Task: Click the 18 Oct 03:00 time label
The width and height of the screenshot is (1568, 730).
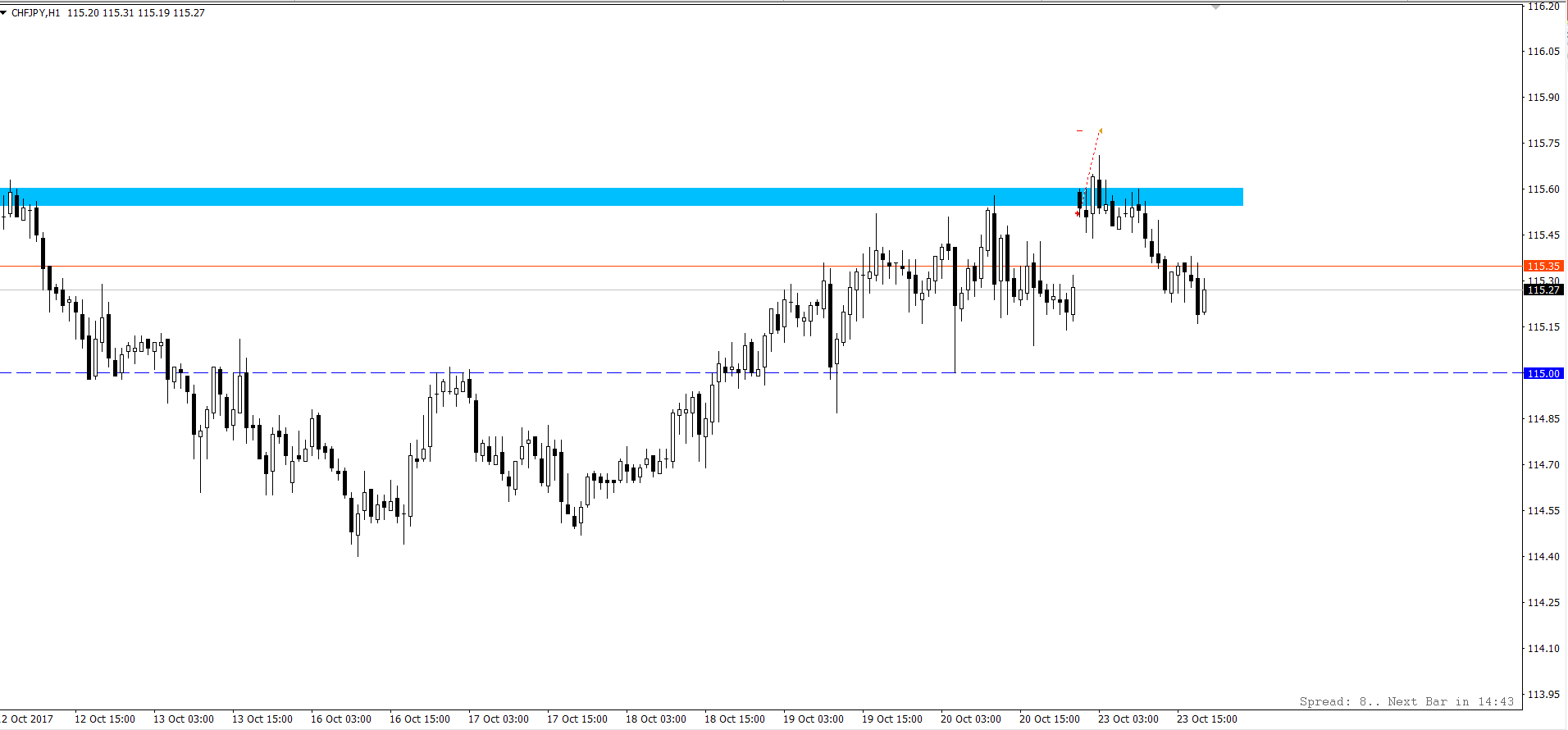Action: (x=656, y=719)
